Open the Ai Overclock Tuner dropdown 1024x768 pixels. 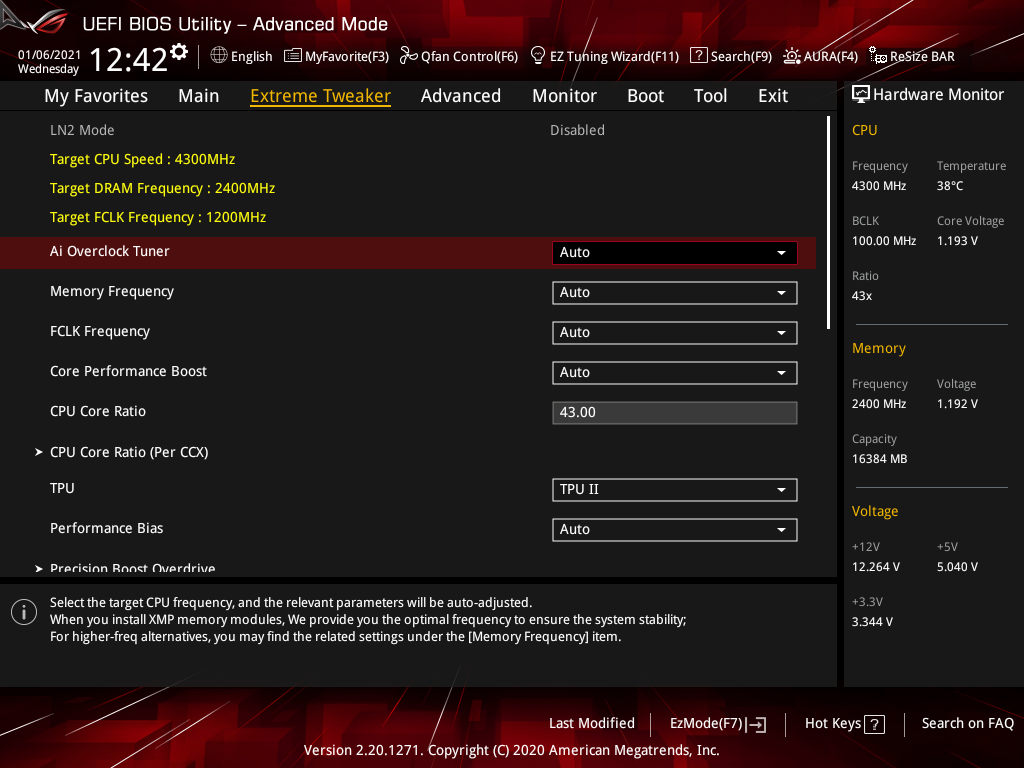(675, 253)
